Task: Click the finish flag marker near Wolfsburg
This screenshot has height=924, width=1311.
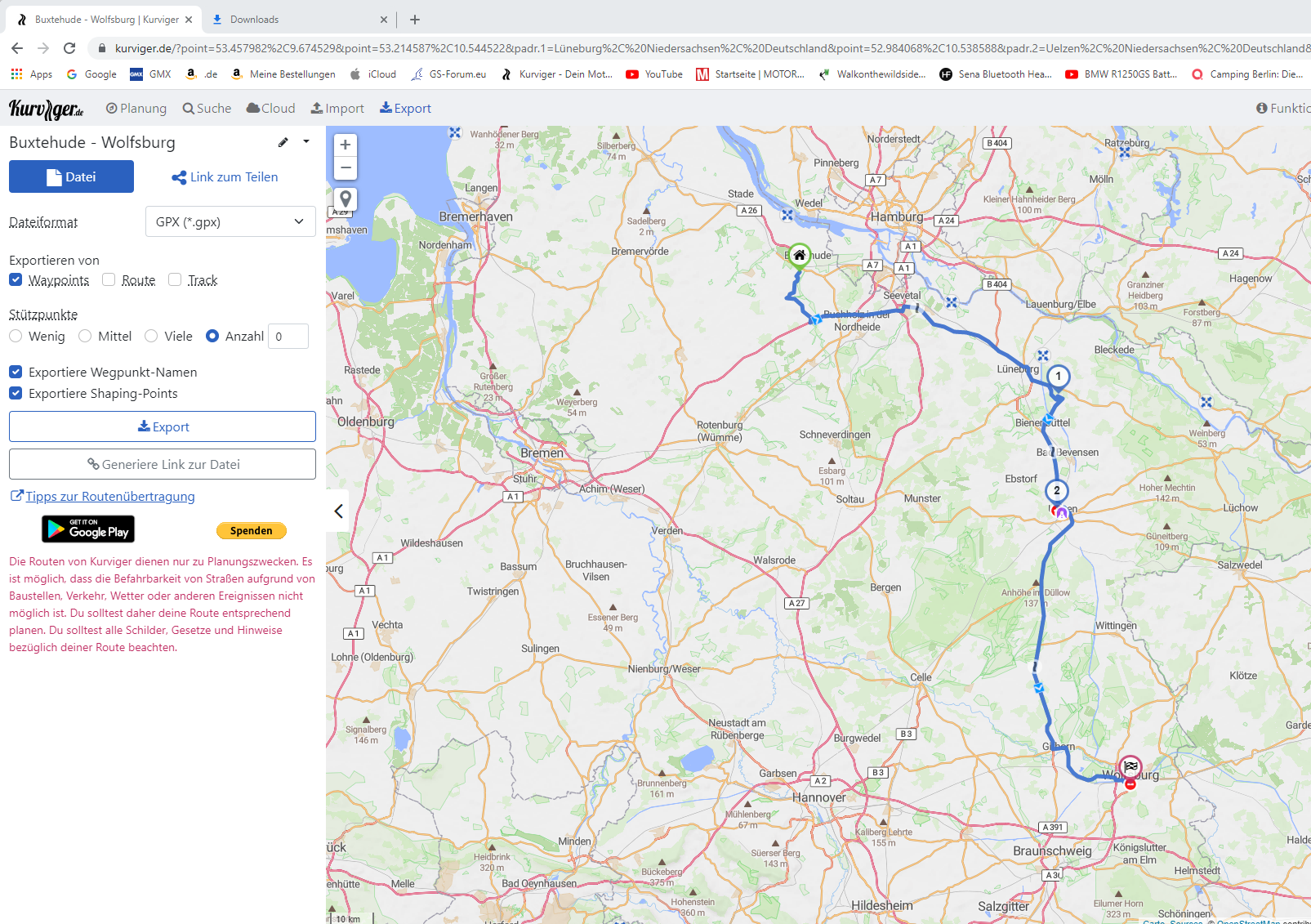Action: 1130,766
